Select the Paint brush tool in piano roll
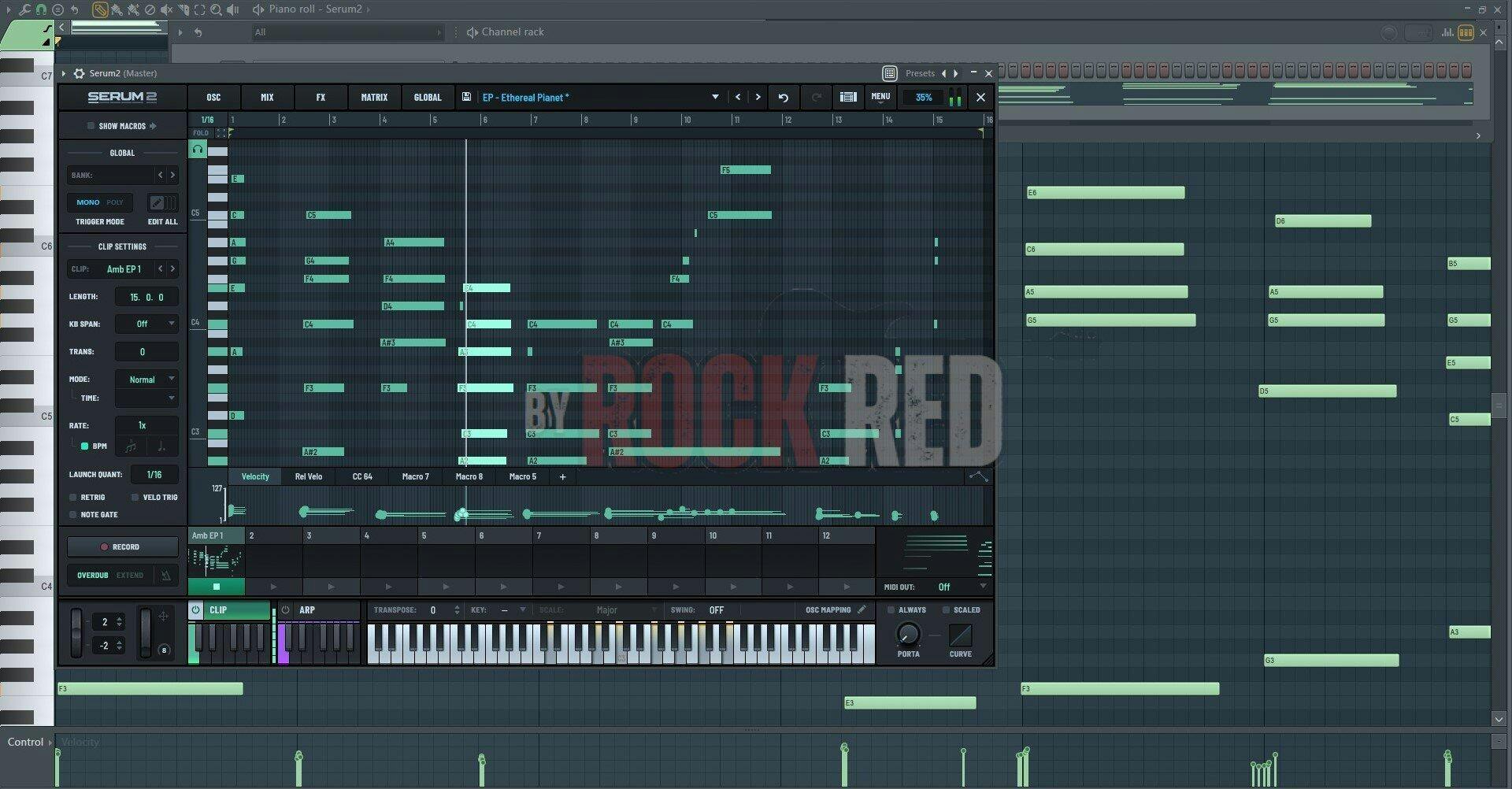The image size is (1512, 789). pyautogui.click(x=117, y=9)
